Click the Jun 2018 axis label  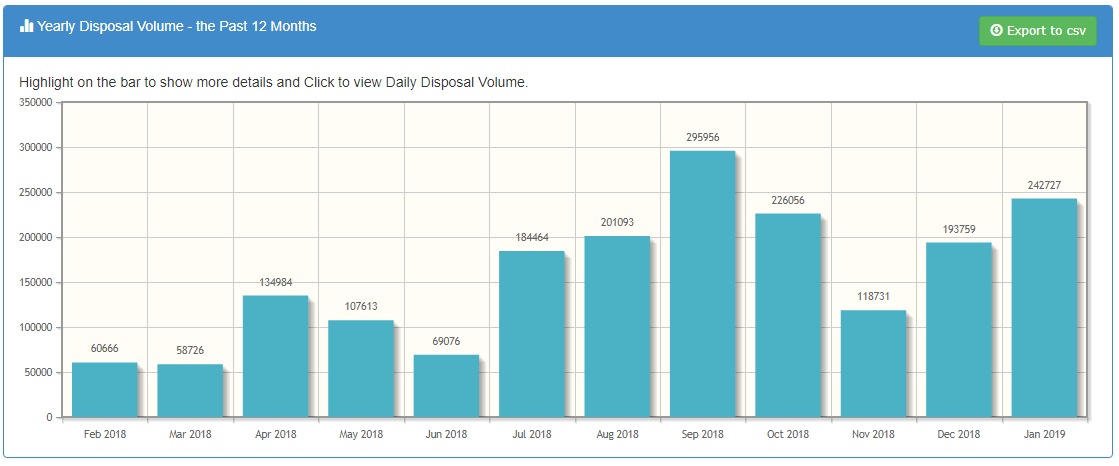click(447, 434)
